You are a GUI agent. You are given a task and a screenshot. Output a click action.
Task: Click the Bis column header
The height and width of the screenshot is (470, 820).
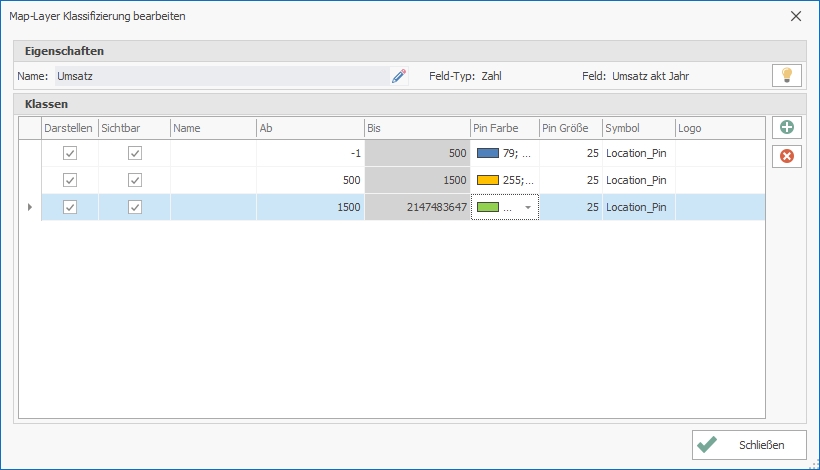(417, 128)
